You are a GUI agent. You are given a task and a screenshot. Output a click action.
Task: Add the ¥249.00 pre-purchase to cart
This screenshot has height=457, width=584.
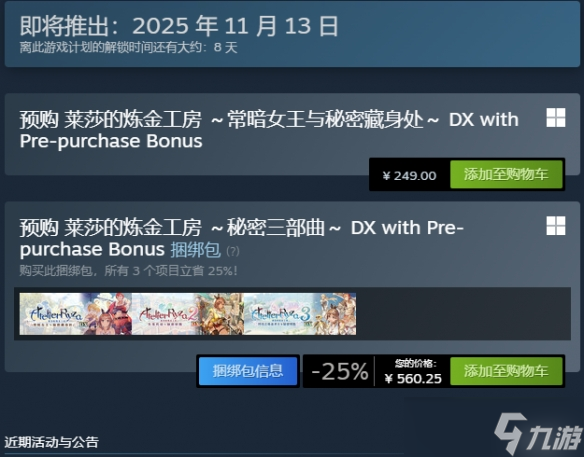click(x=506, y=174)
